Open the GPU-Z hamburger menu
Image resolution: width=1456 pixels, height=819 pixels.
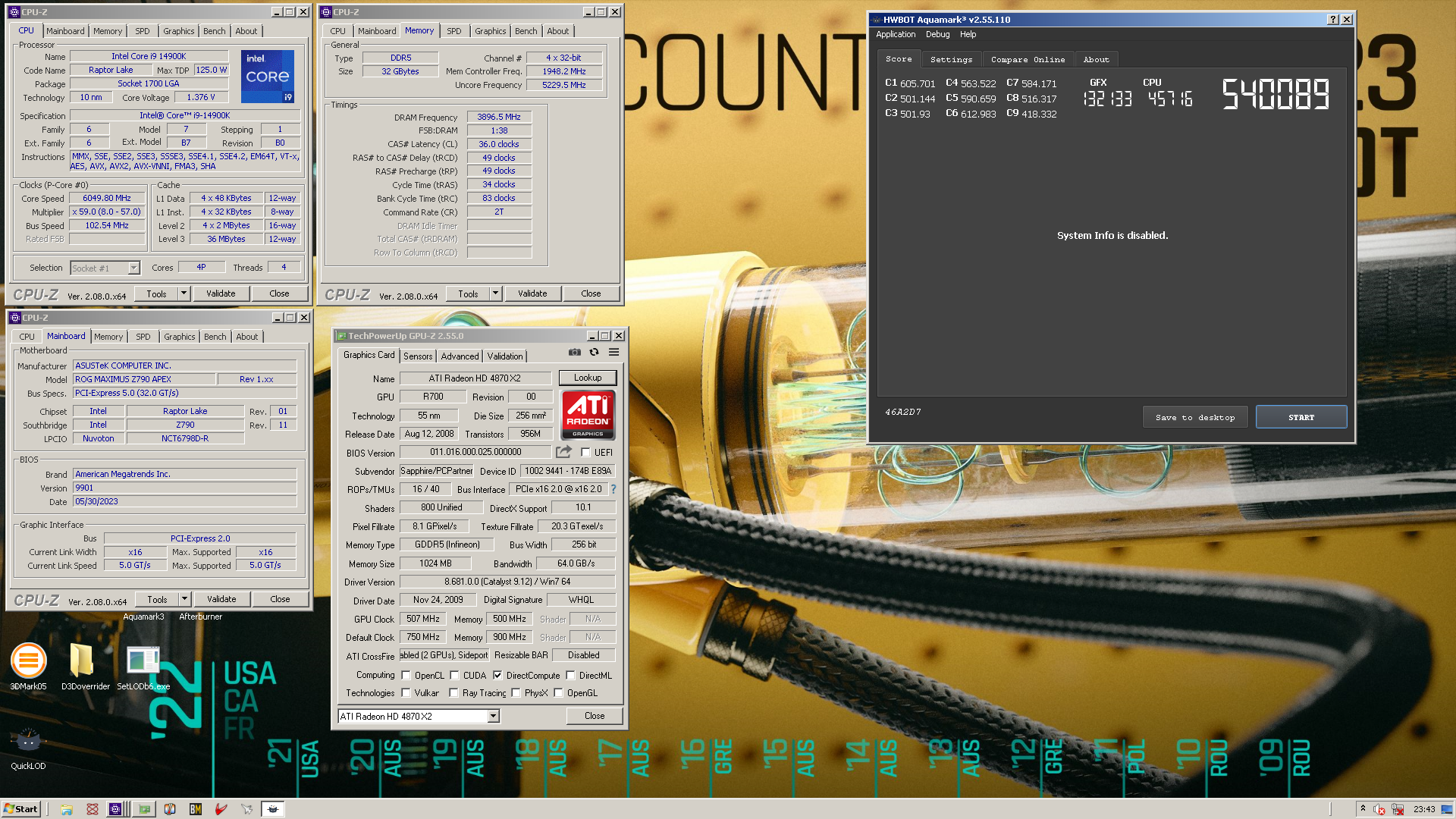614,353
